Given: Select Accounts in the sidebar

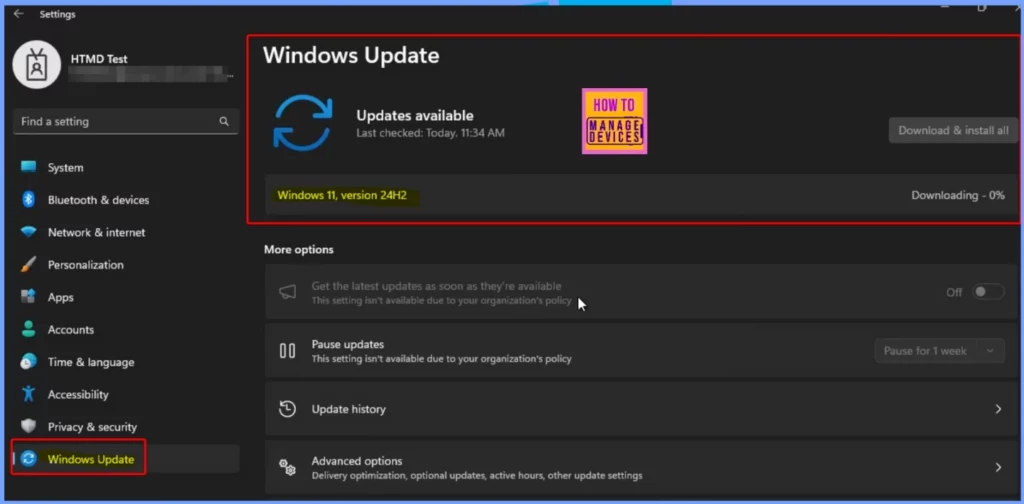Looking at the screenshot, I should [126, 330].
